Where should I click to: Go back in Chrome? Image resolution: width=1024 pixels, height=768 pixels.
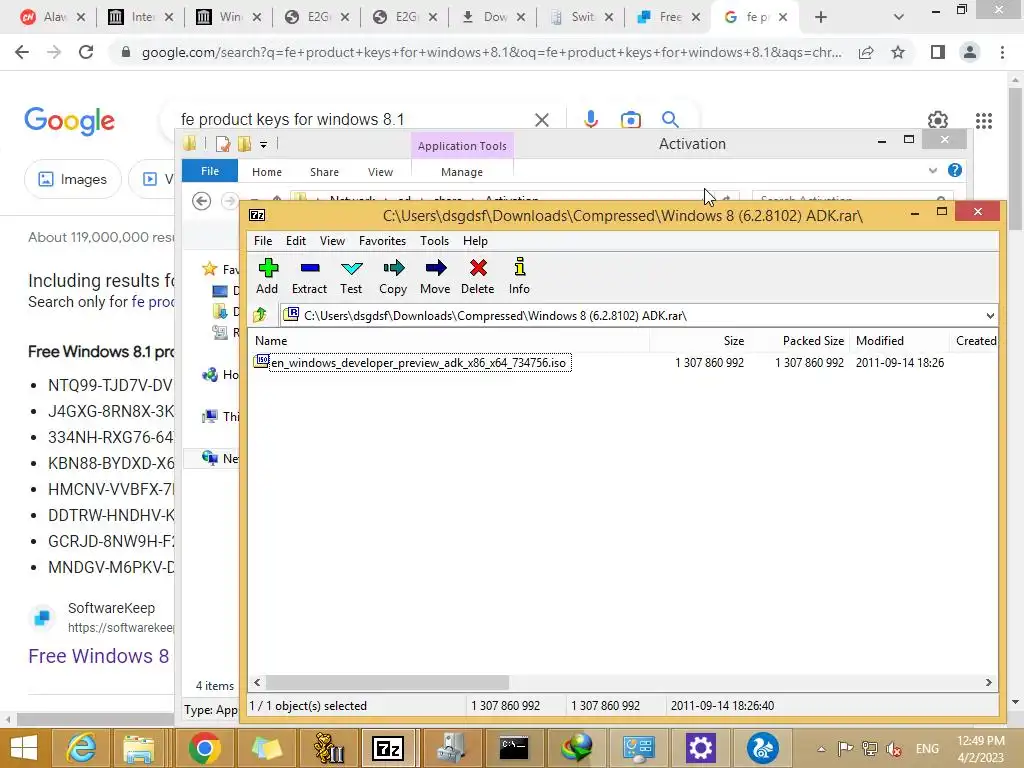22,52
